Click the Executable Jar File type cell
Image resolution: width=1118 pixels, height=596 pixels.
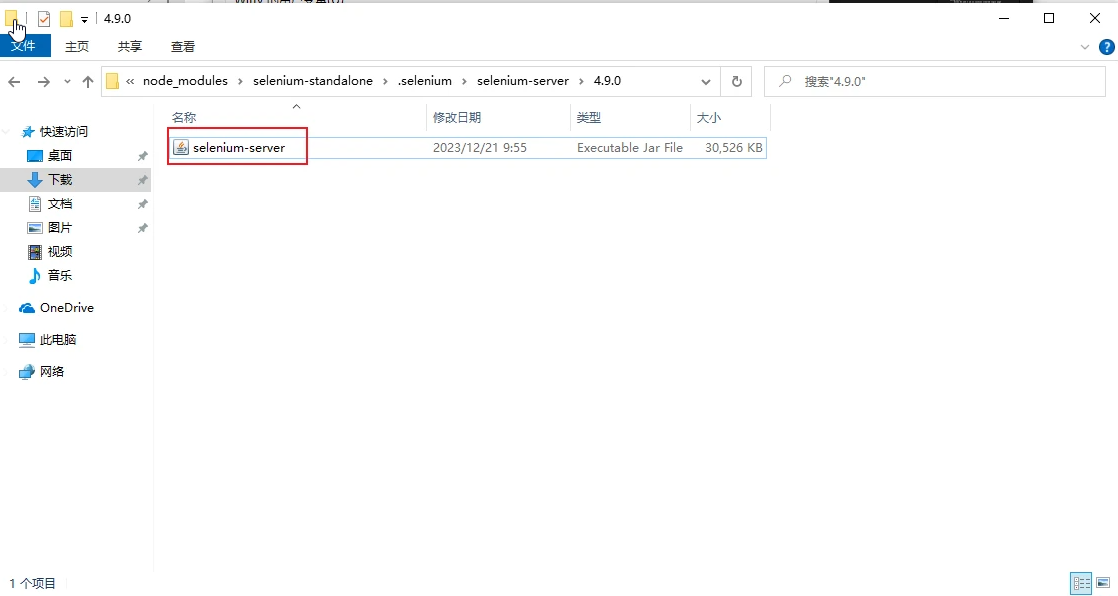[x=630, y=148]
